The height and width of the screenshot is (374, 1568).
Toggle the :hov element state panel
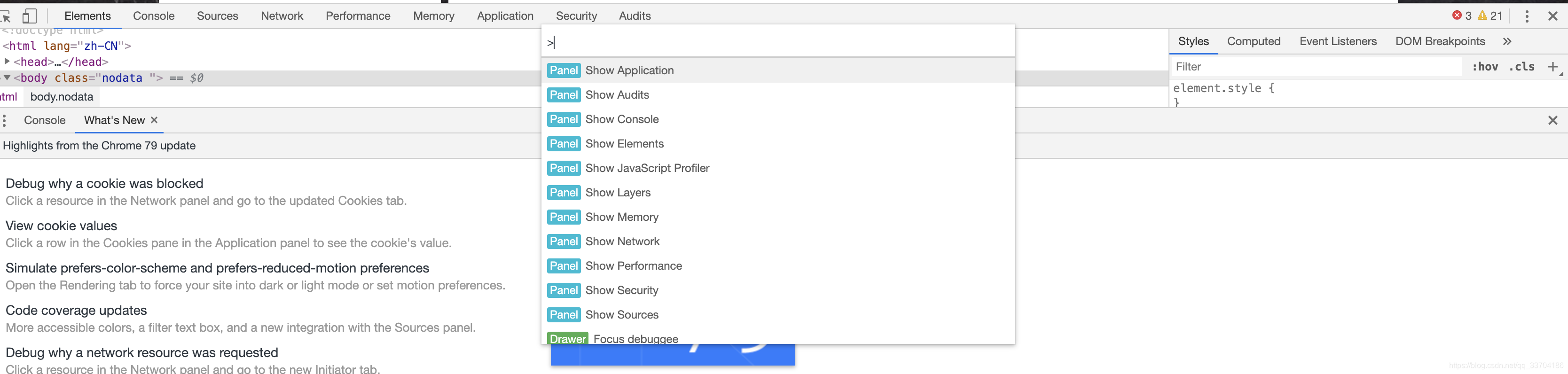pos(1485,67)
